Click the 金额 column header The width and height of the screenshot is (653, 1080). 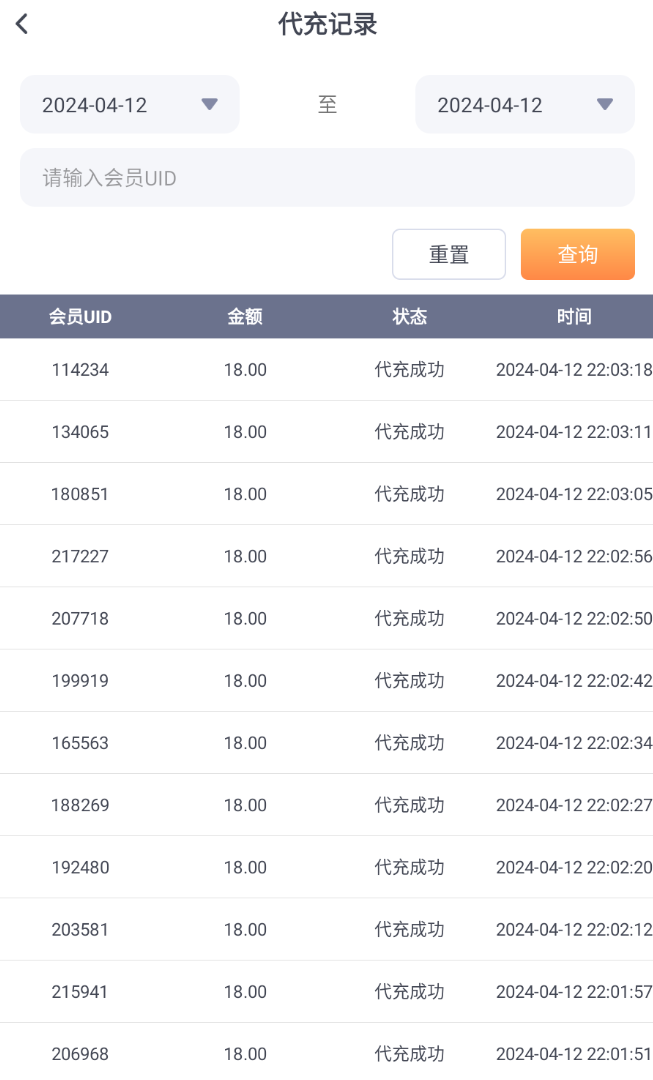245,317
